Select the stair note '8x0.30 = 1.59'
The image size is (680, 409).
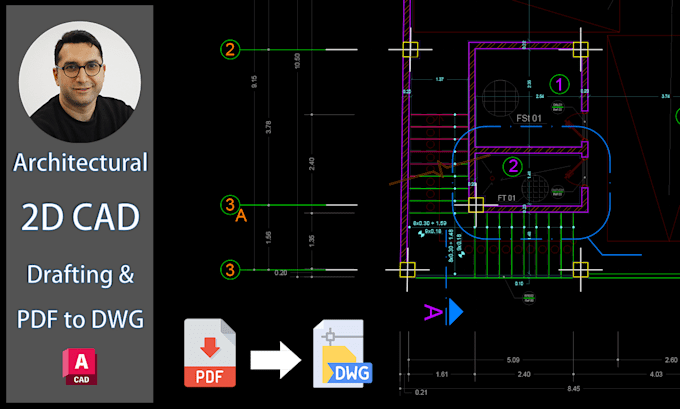point(430,223)
